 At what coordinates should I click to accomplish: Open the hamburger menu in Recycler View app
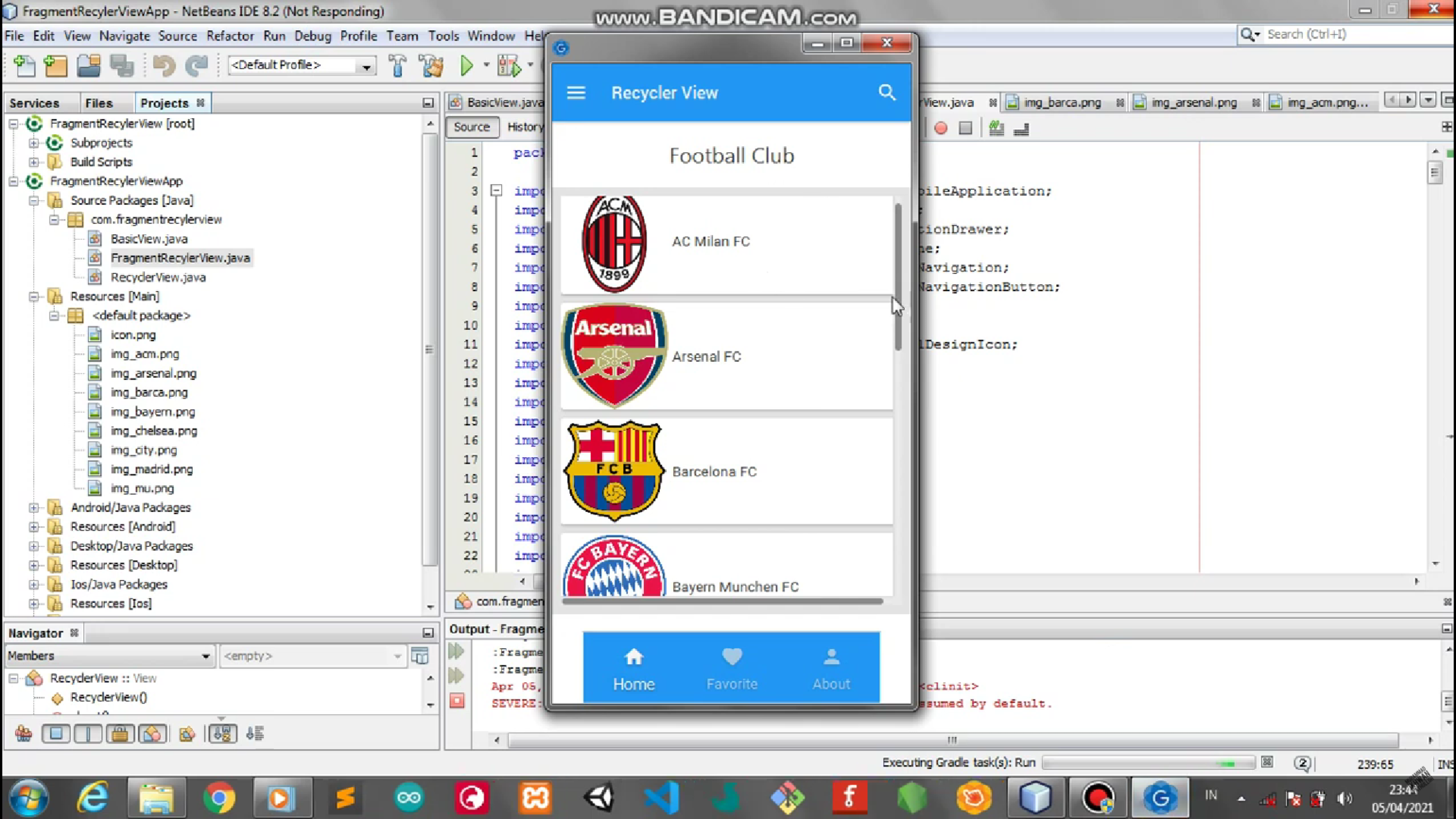pyautogui.click(x=576, y=92)
